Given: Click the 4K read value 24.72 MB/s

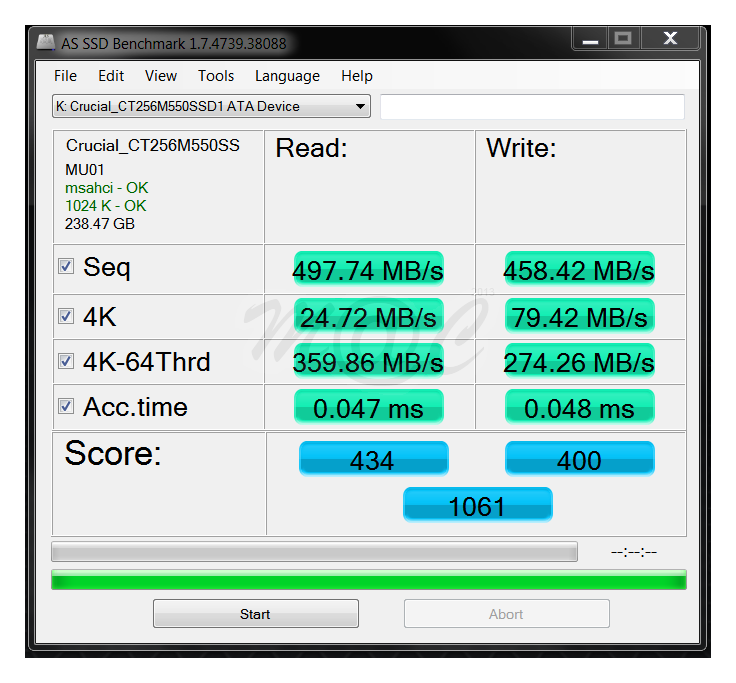Looking at the screenshot, I should click(368, 316).
